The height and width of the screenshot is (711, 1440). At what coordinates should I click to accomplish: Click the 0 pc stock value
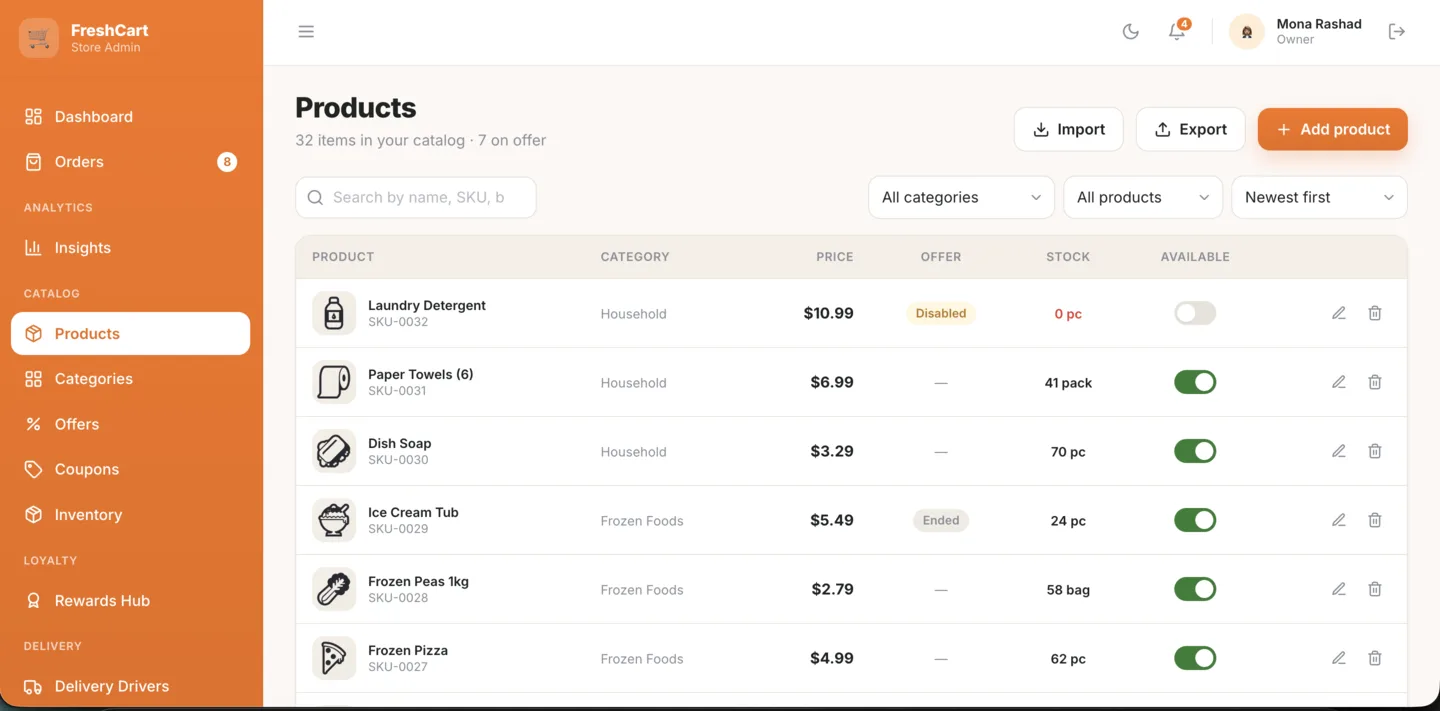tap(1068, 314)
